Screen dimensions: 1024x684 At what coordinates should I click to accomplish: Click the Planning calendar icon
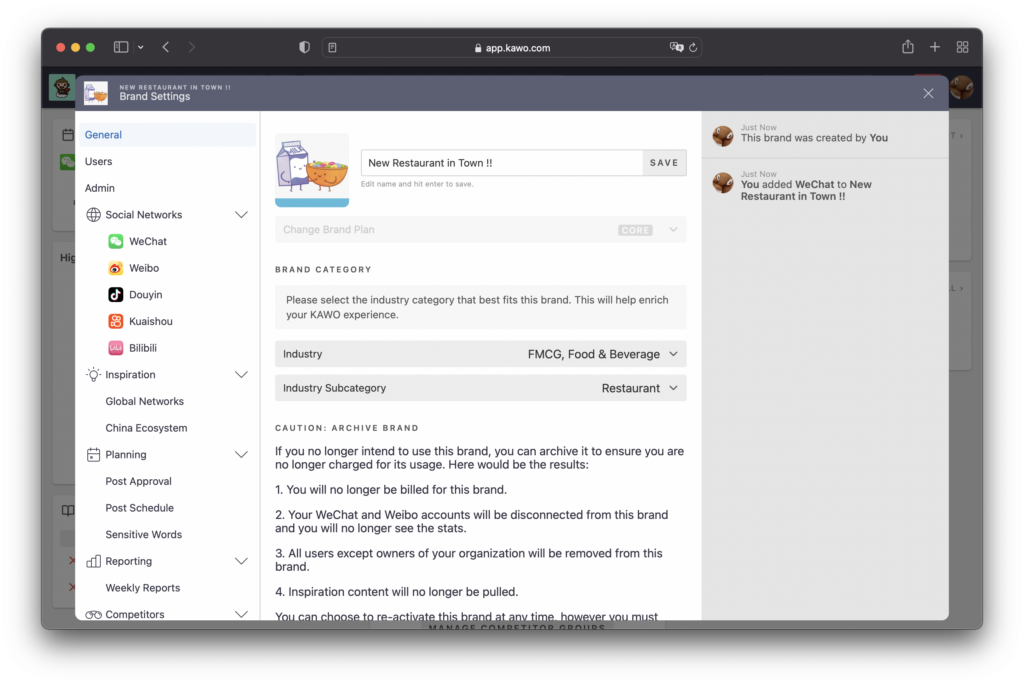pos(93,455)
